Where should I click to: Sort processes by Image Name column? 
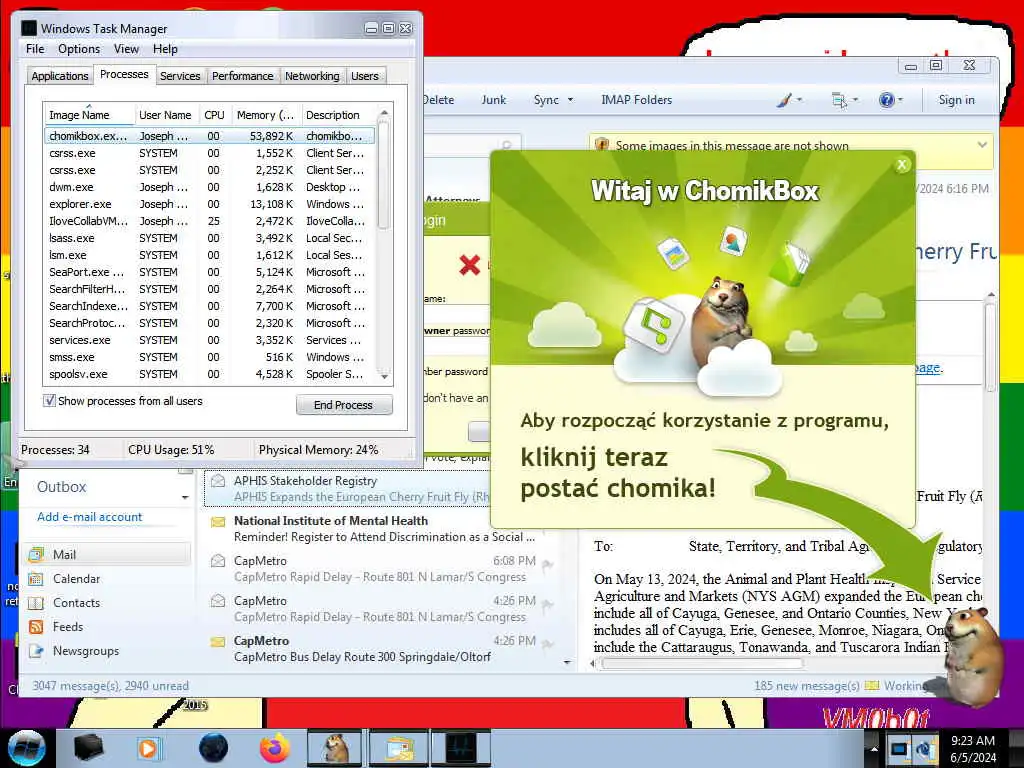(x=89, y=115)
